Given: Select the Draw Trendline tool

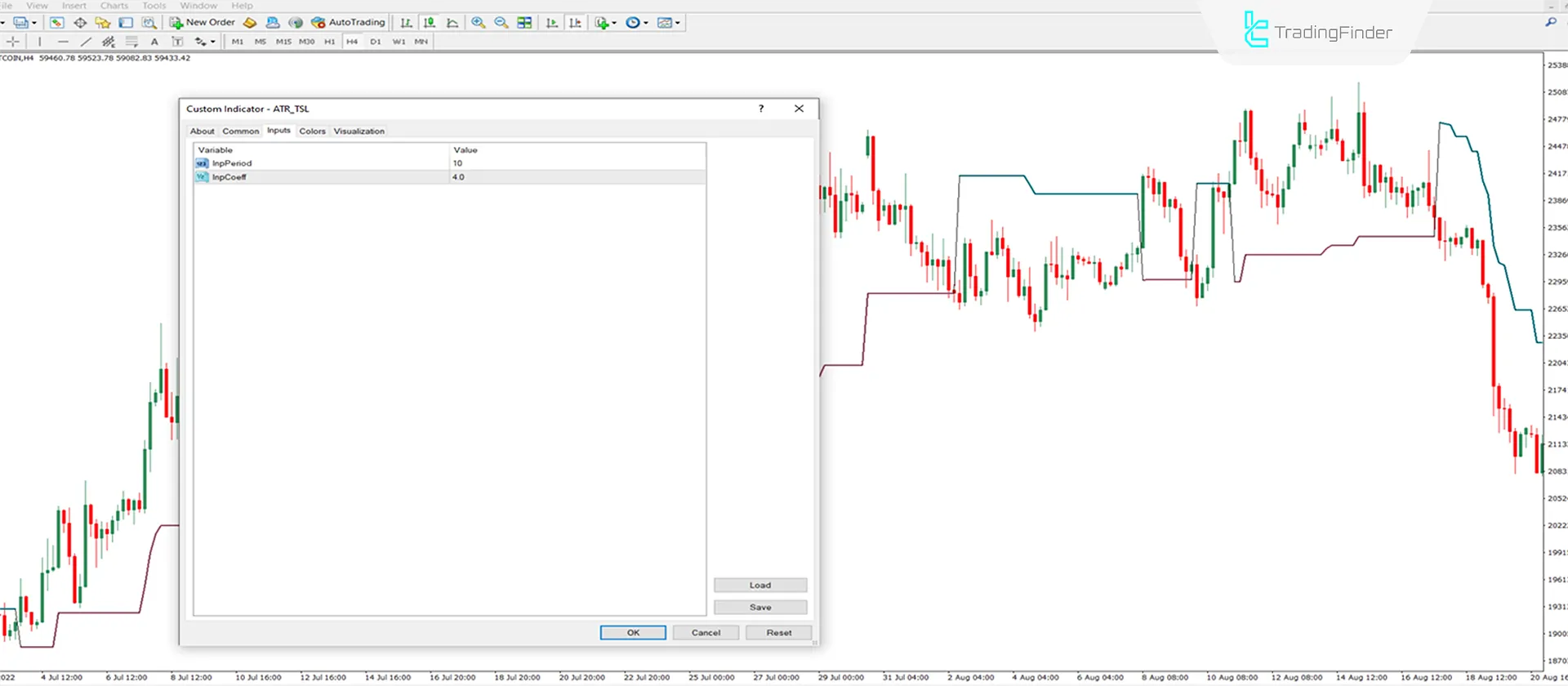Looking at the screenshot, I should point(86,42).
